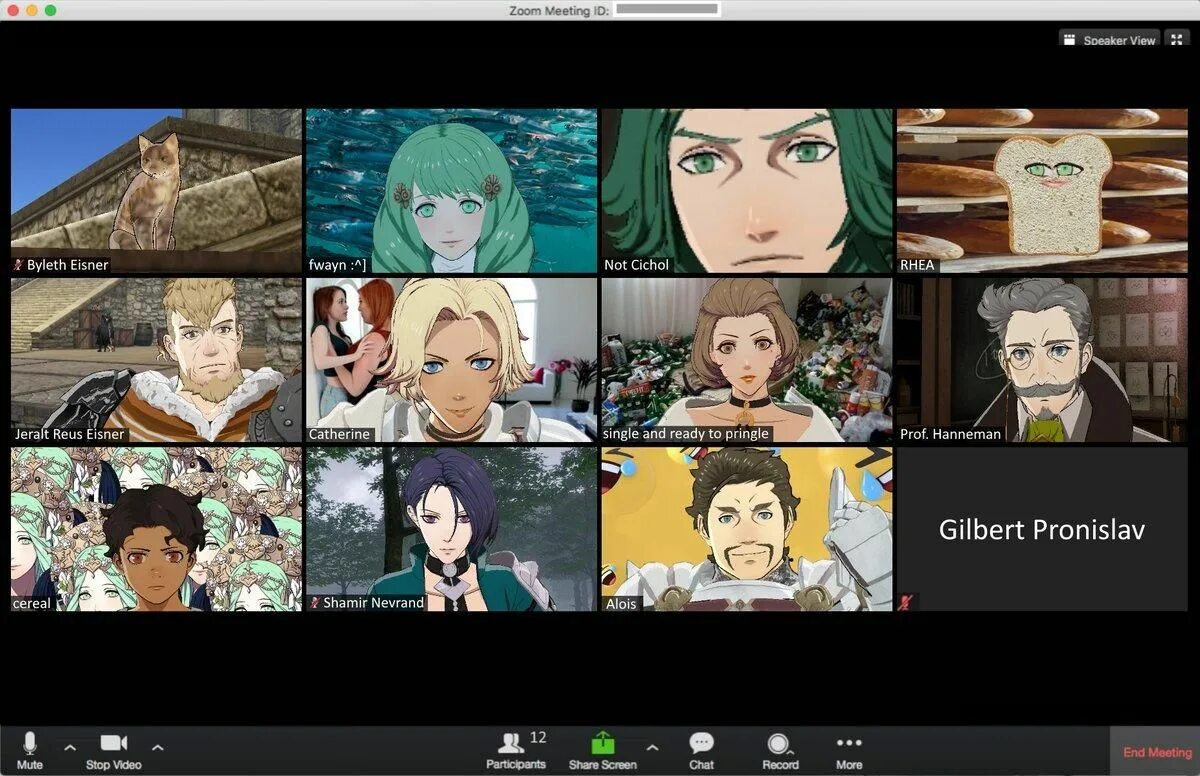Select 'single and ready to pringle' tile

coord(747,360)
